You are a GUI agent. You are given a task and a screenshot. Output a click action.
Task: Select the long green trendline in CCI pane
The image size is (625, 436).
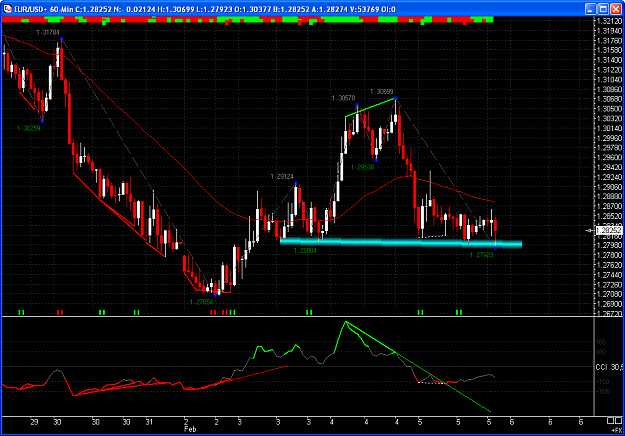coord(419,367)
